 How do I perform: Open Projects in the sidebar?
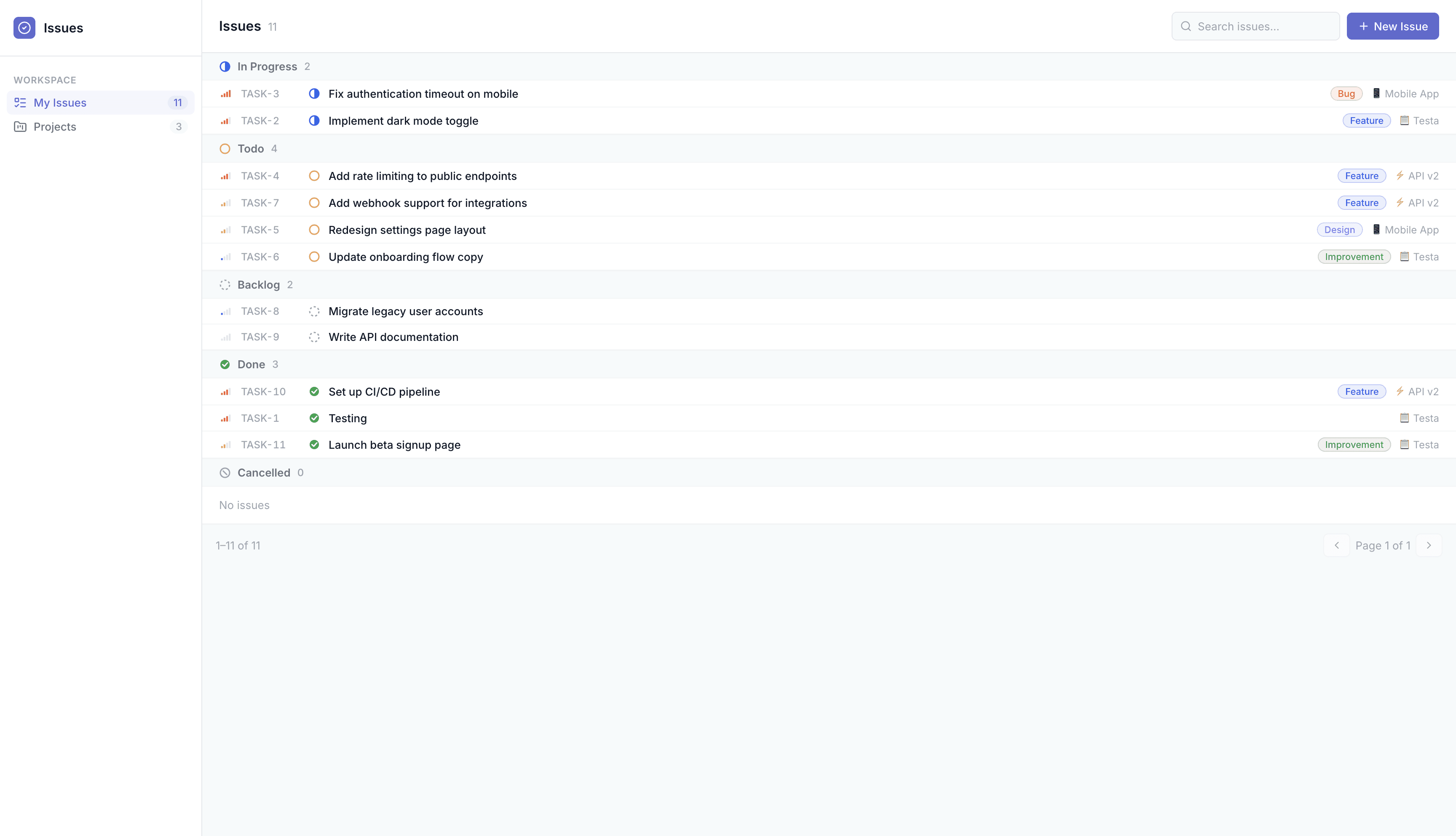point(54,127)
